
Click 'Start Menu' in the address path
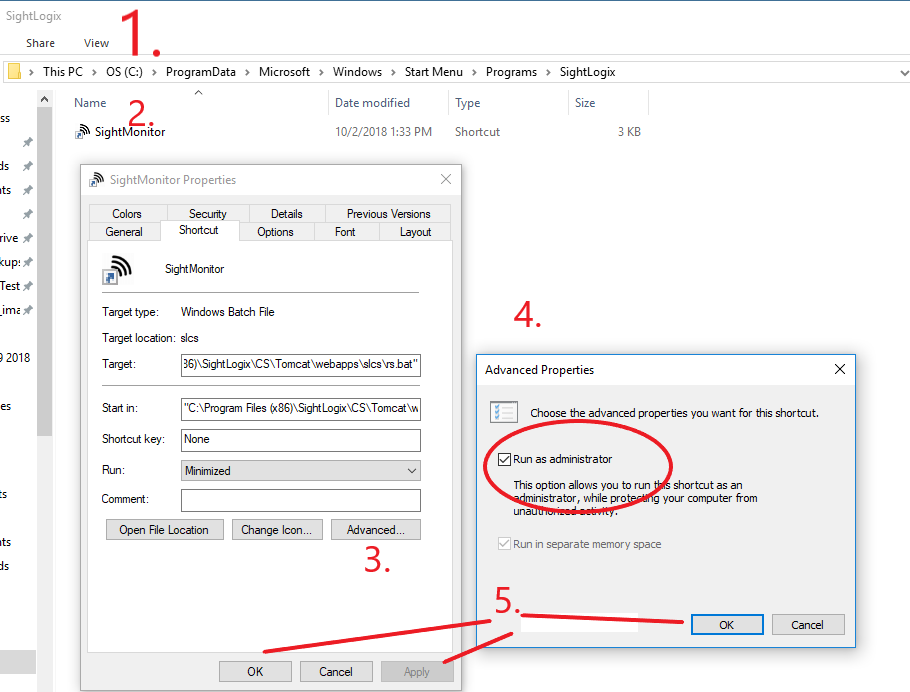click(x=434, y=72)
